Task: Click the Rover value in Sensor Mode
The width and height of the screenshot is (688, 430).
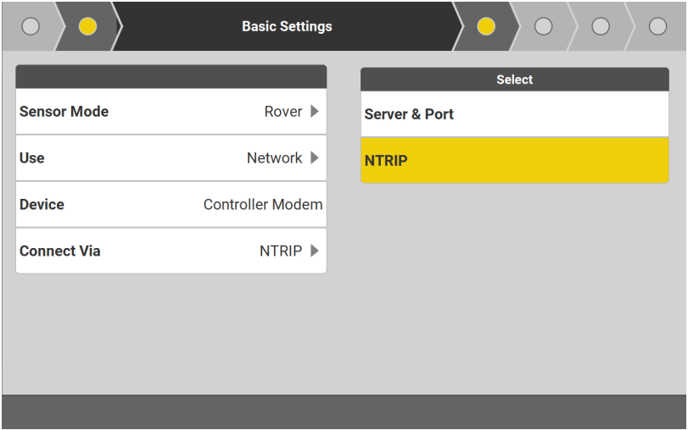Action: (x=283, y=112)
